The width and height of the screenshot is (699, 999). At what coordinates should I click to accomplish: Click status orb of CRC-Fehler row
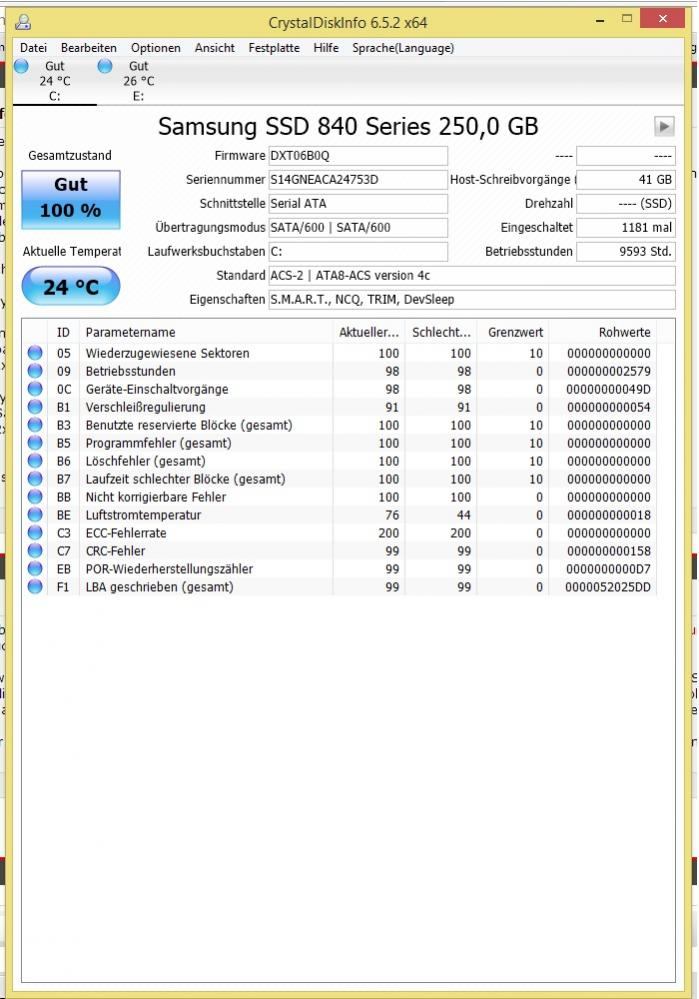click(35, 550)
